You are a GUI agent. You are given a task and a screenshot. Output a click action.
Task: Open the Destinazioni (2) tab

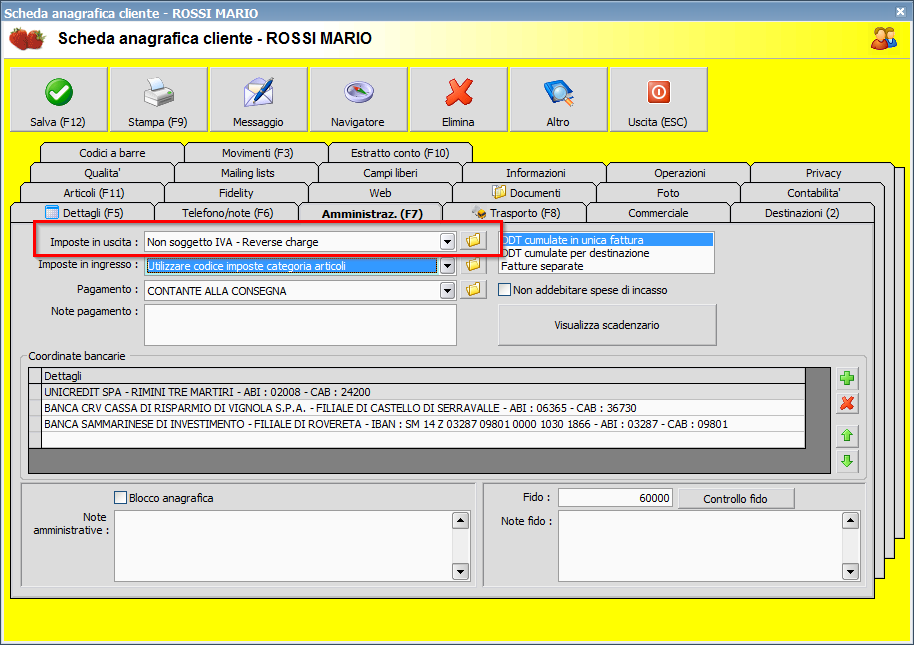[x=803, y=213]
